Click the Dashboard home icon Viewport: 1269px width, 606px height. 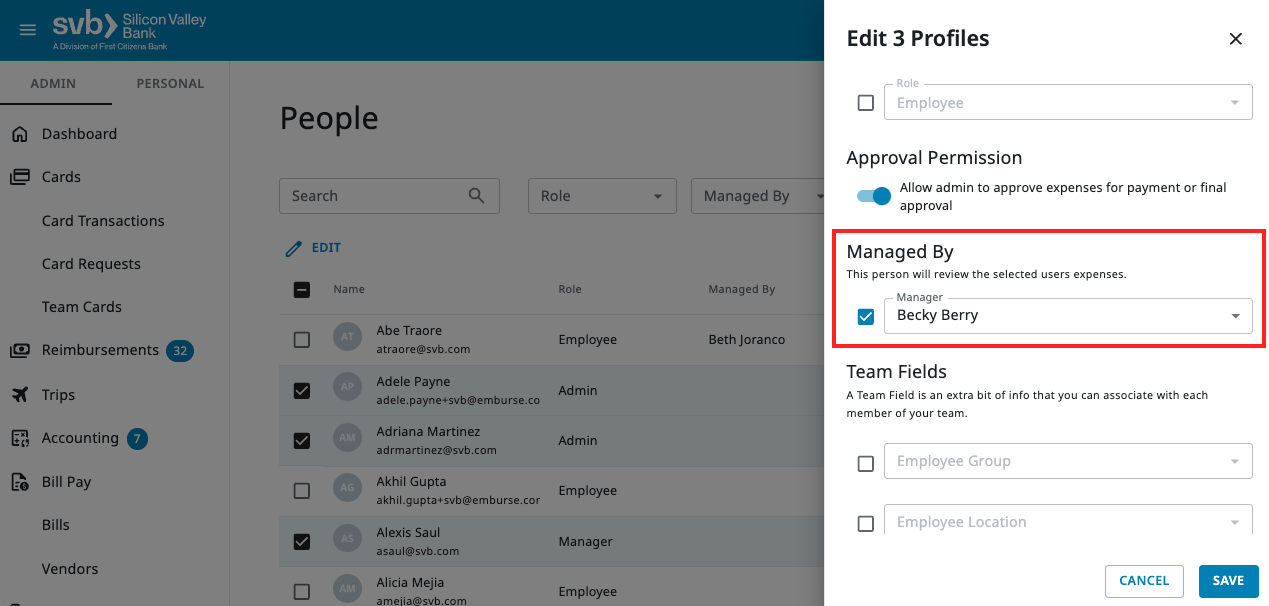(x=20, y=134)
